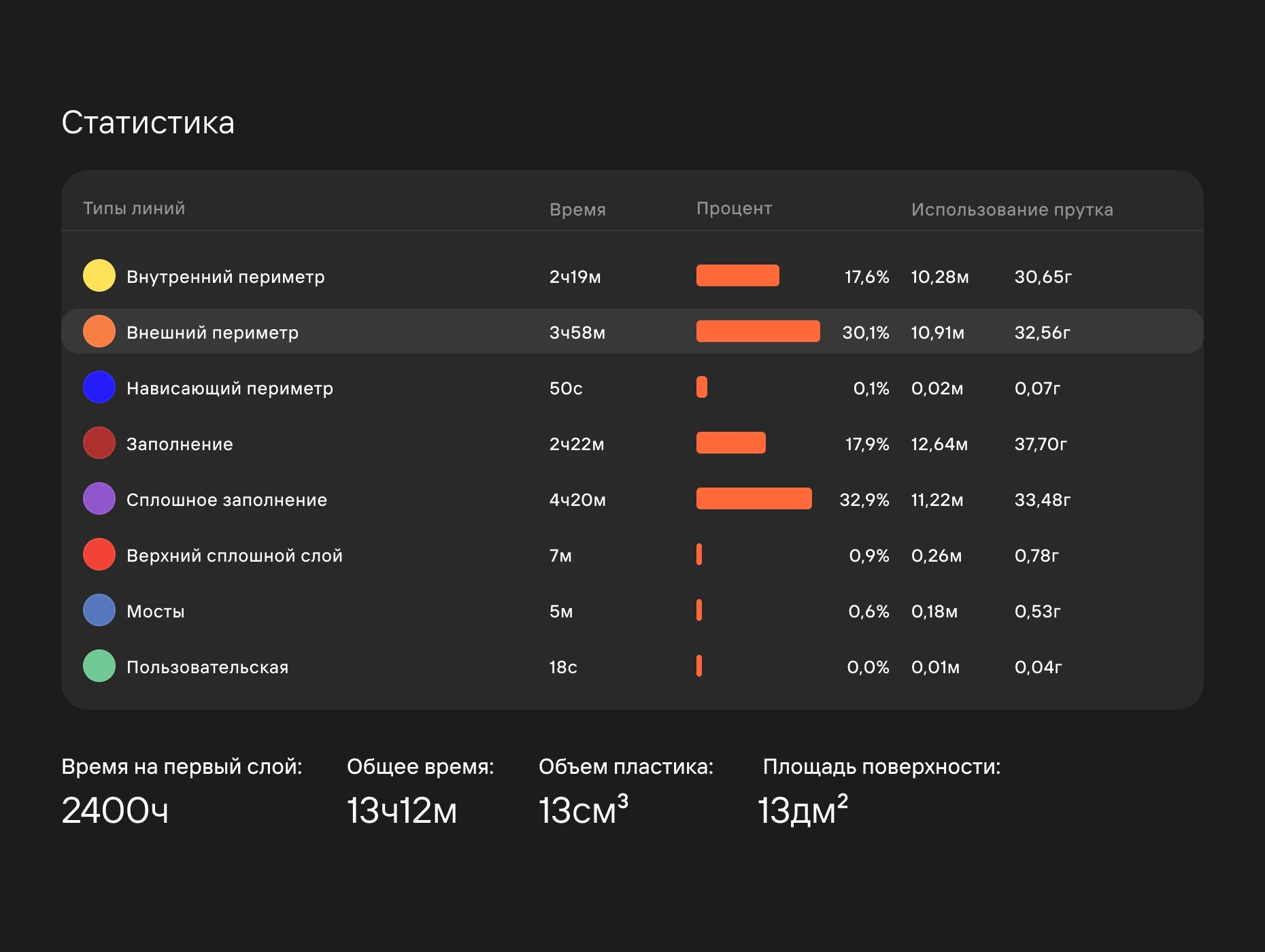Click the filament length 10,91м
Viewport: 1265px width, 952px height.
(x=938, y=333)
